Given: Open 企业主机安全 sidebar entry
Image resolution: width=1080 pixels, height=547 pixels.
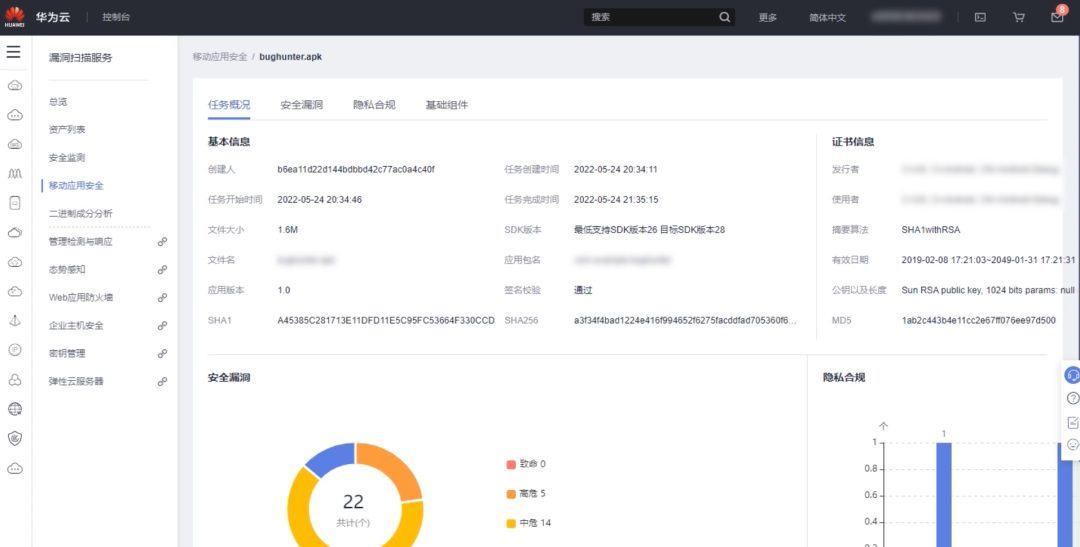Looking at the screenshot, I should tap(76, 326).
